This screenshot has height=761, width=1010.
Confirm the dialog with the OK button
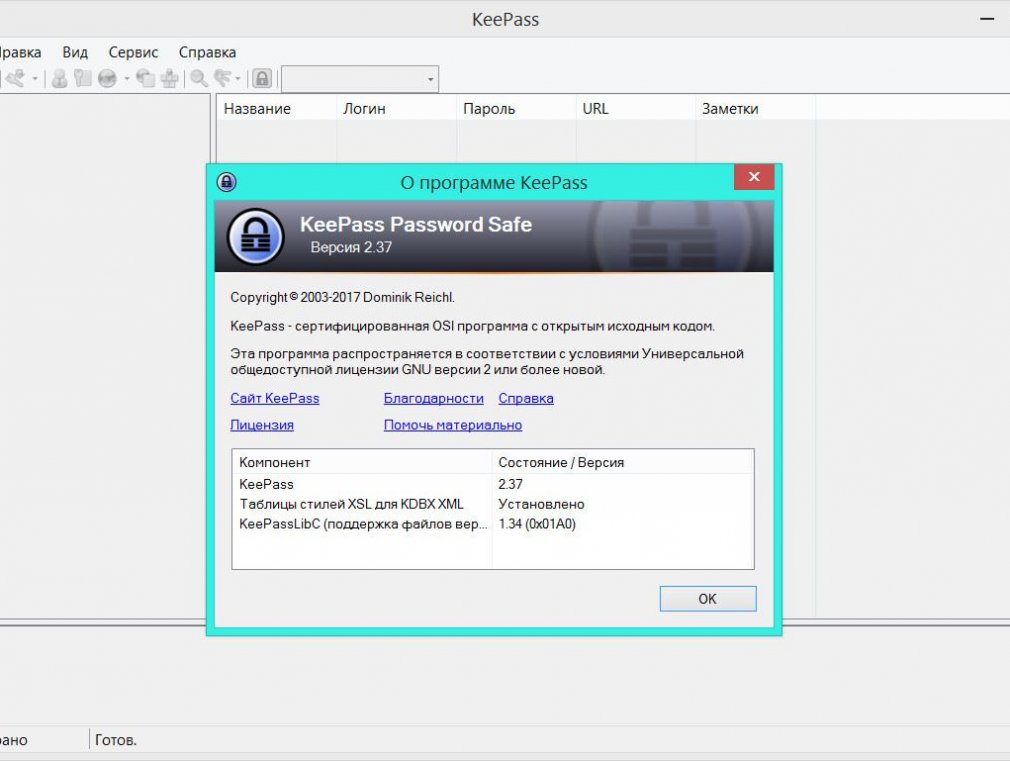pyautogui.click(x=708, y=599)
